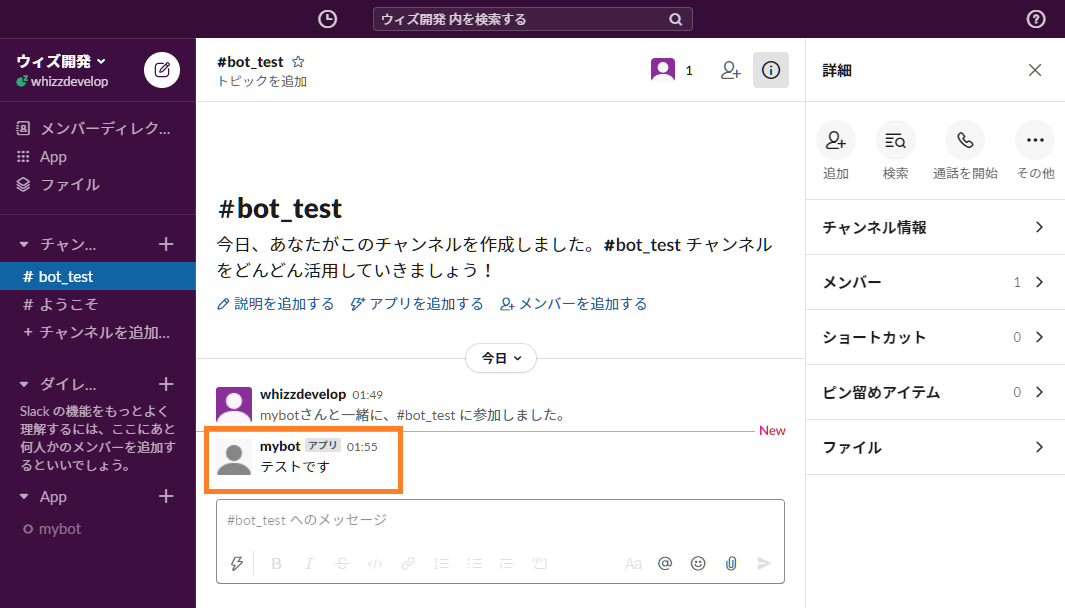Open the history clock icon at the top

click(326, 18)
